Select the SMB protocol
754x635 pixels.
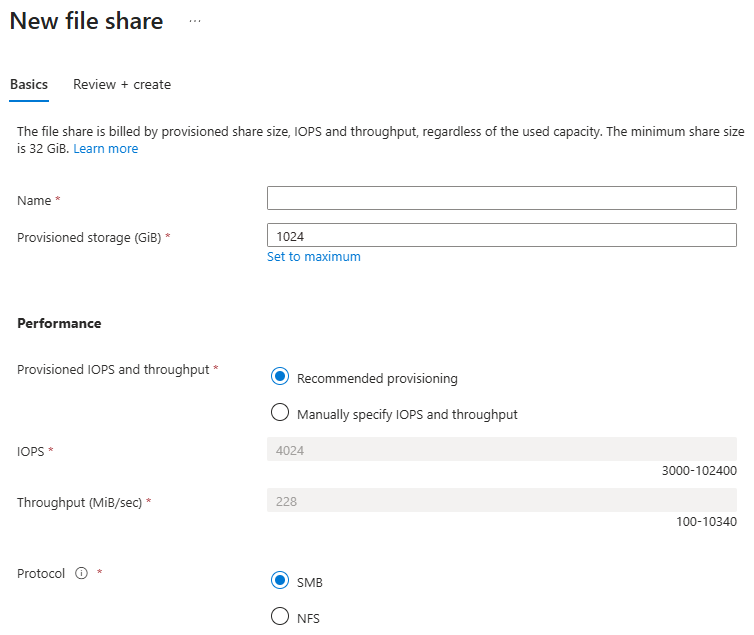click(x=280, y=581)
